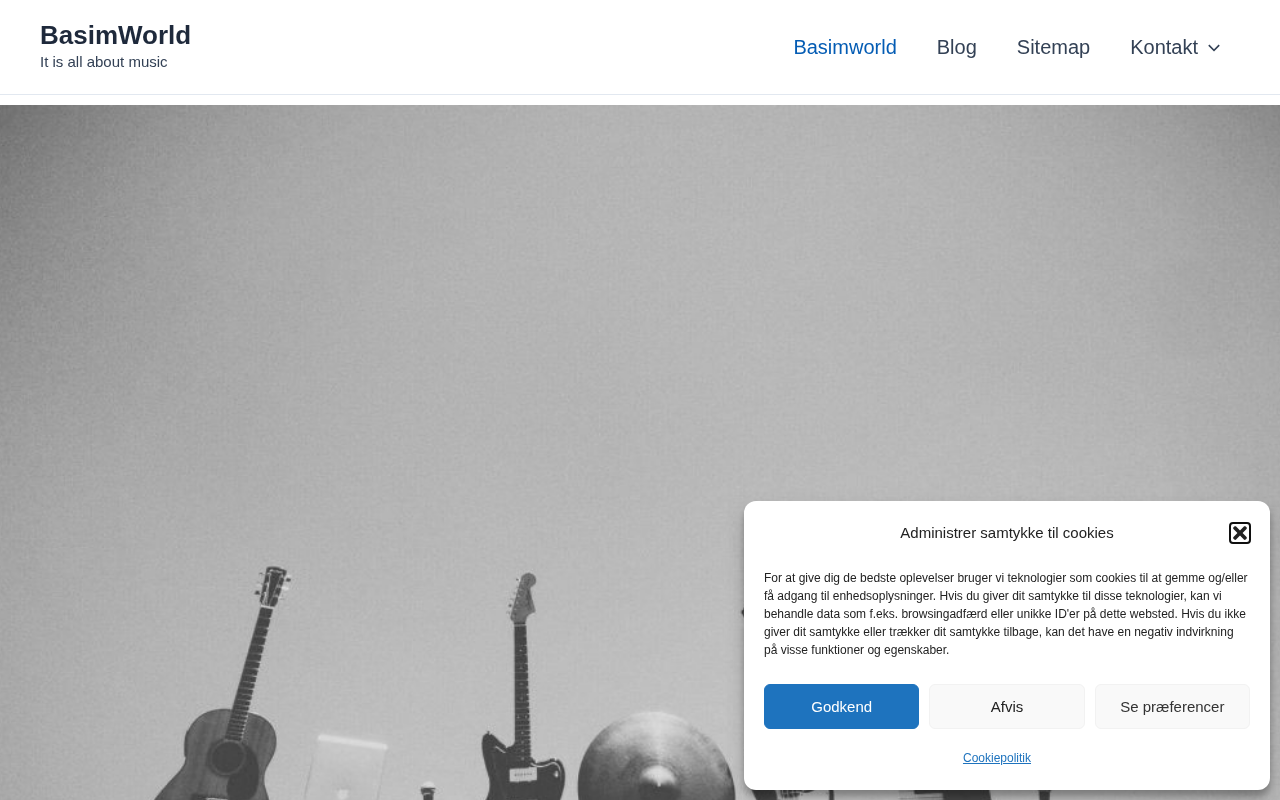Viewport: 1280px width, 800px height.
Task: Open the Sitemap navigation link
Action: [x=1053, y=47]
